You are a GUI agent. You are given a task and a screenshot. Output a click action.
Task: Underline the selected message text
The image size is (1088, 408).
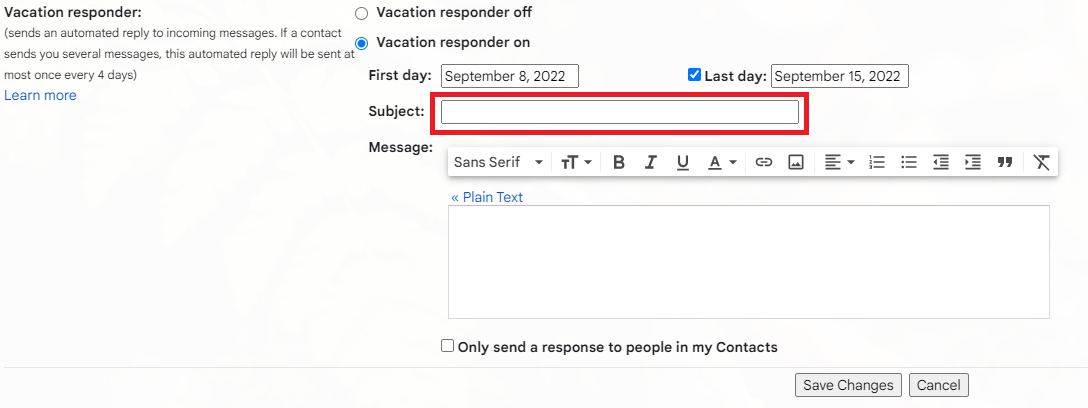click(x=683, y=162)
